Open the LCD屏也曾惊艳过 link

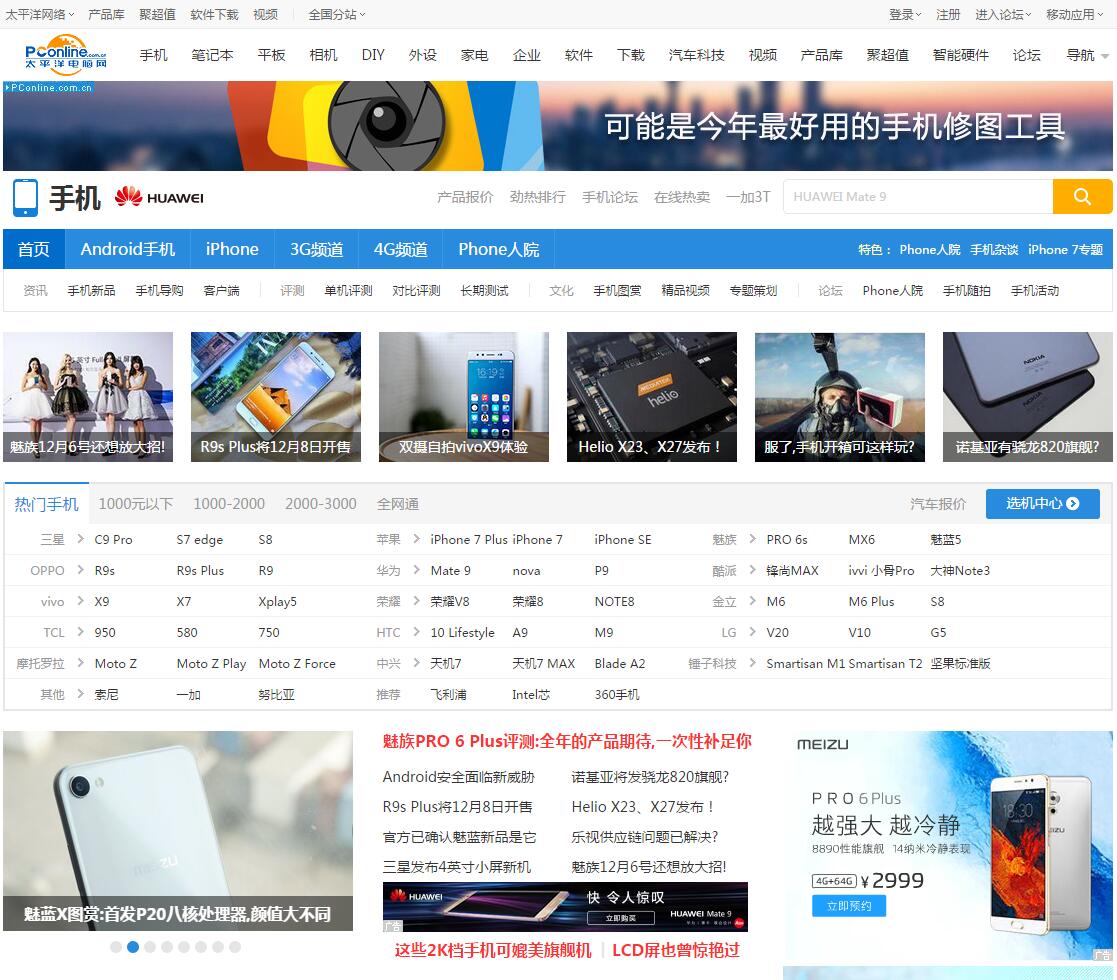point(676,950)
